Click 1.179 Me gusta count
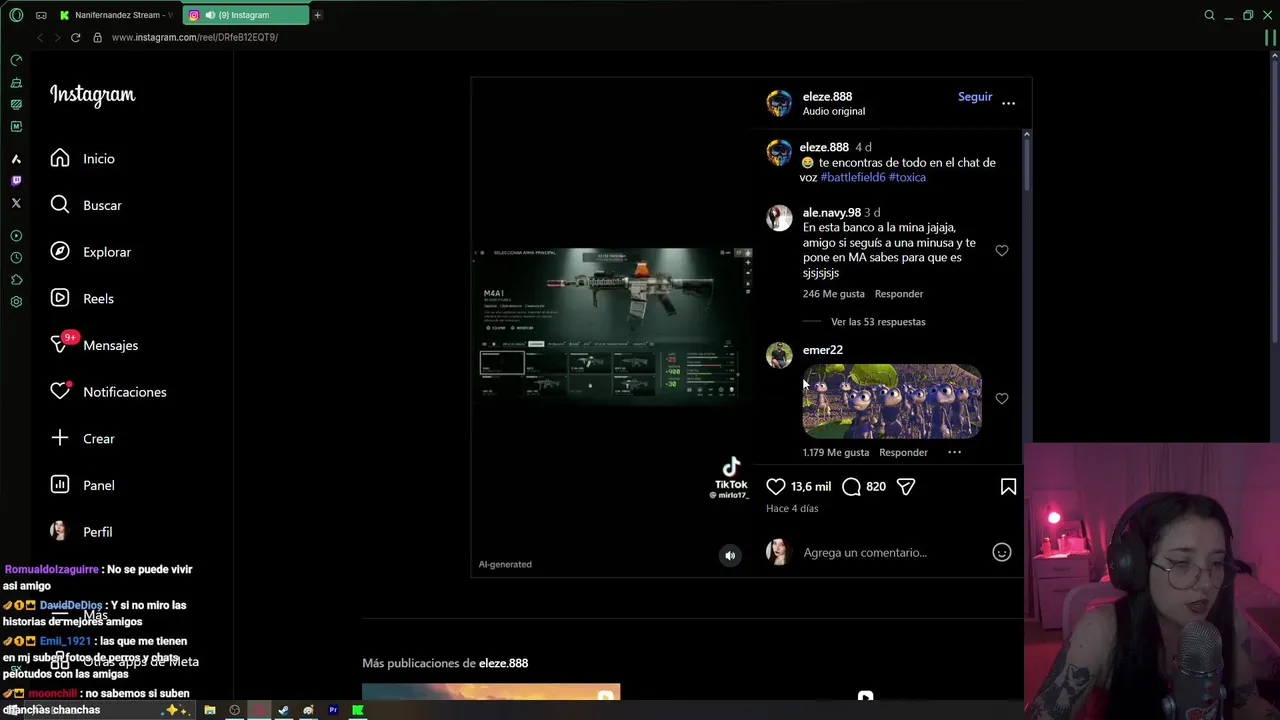The image size is (1280, 720). click(x=835, y=452)
